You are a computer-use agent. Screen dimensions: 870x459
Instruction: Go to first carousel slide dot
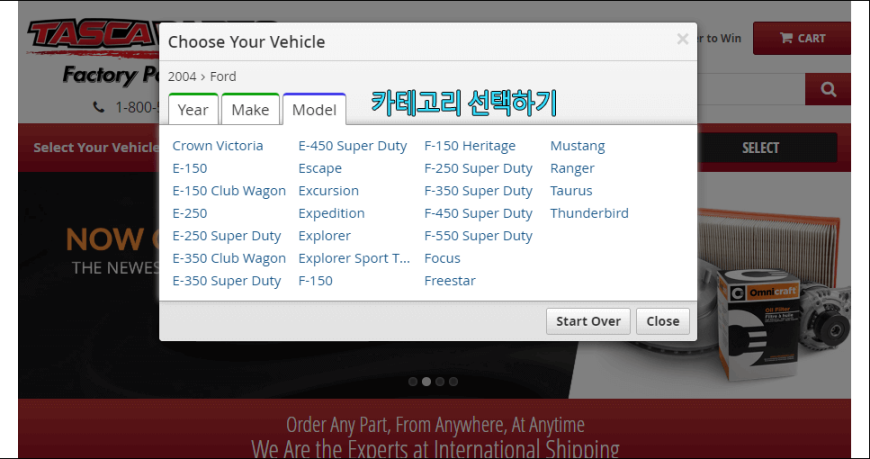[x=413, y=381]
